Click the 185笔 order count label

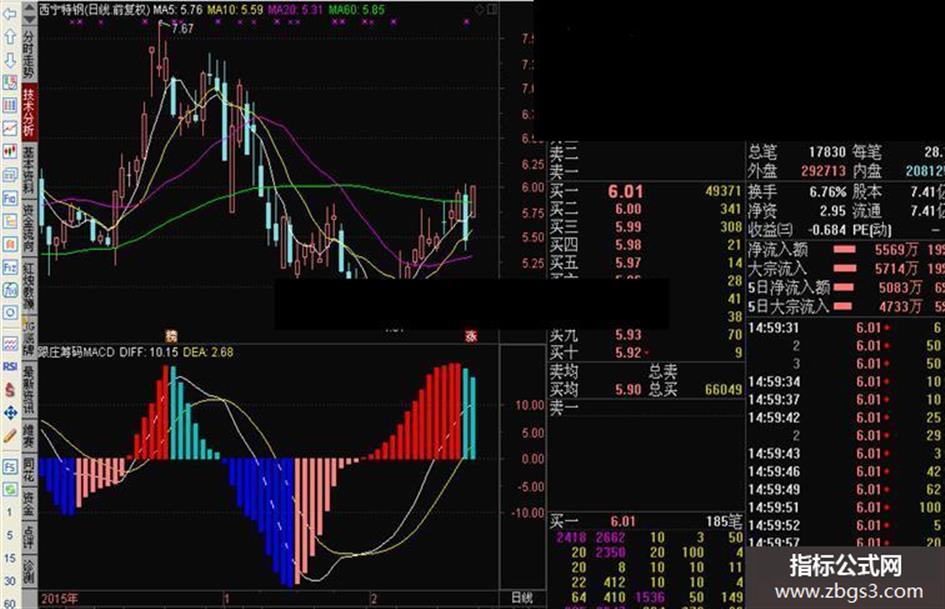coord(724,520)
